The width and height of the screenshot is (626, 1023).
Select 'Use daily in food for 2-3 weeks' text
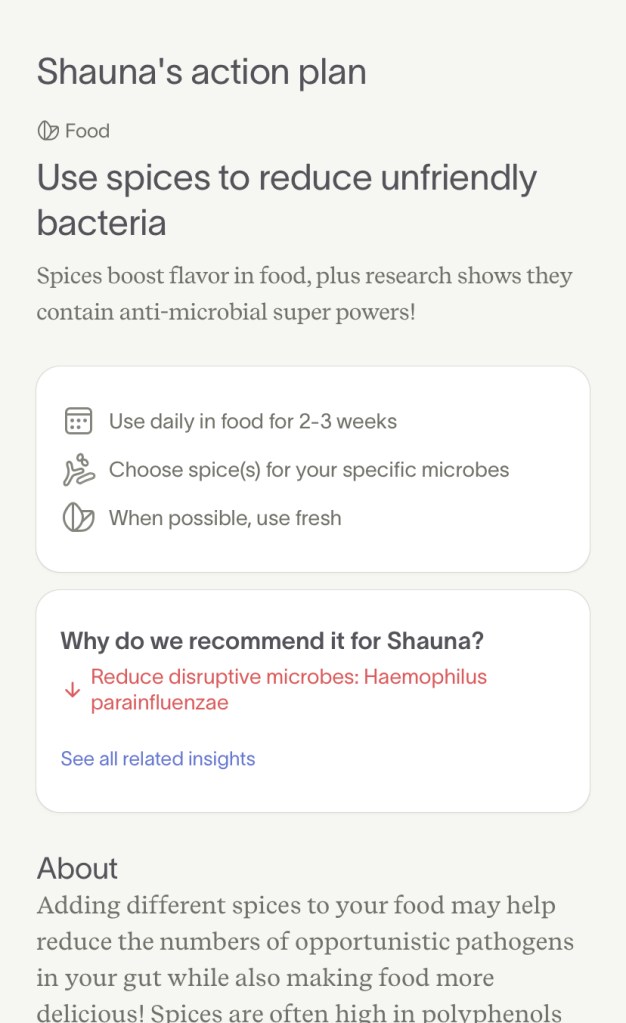[253, 421]
